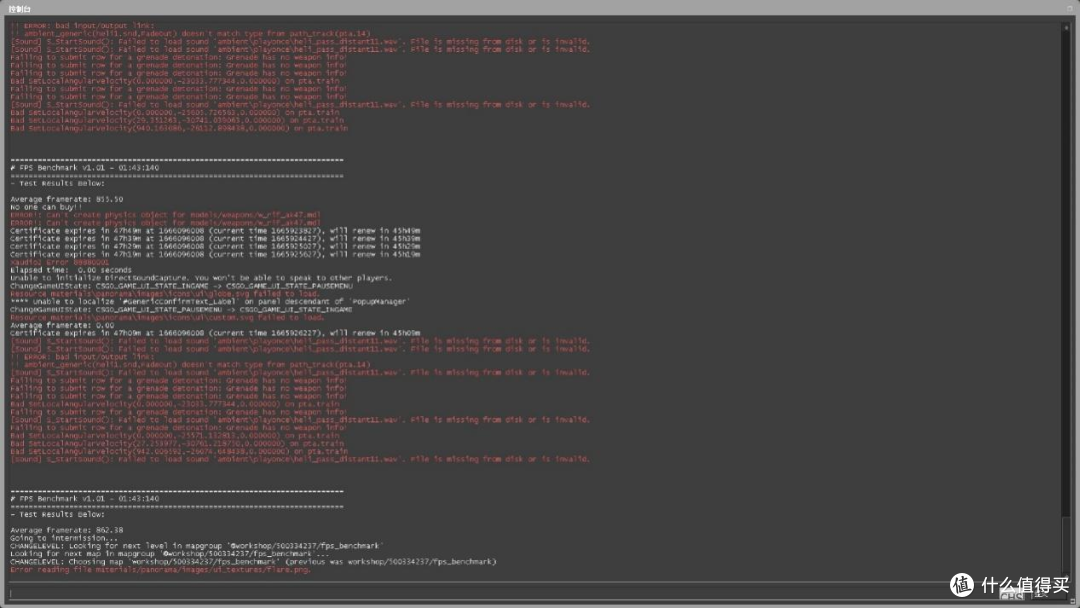Select the 'Average framerate: 0.00' line

pos(62,325)
